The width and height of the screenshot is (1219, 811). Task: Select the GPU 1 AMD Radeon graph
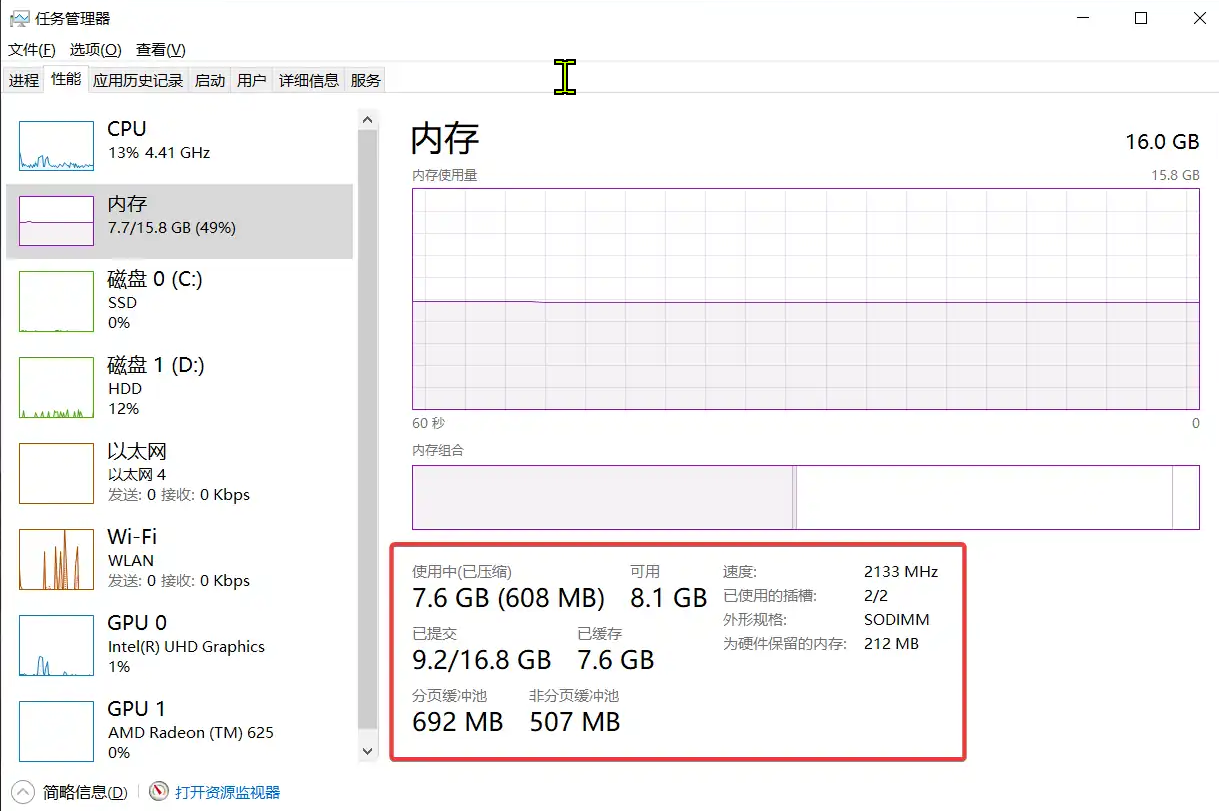[x=56, y=731]
